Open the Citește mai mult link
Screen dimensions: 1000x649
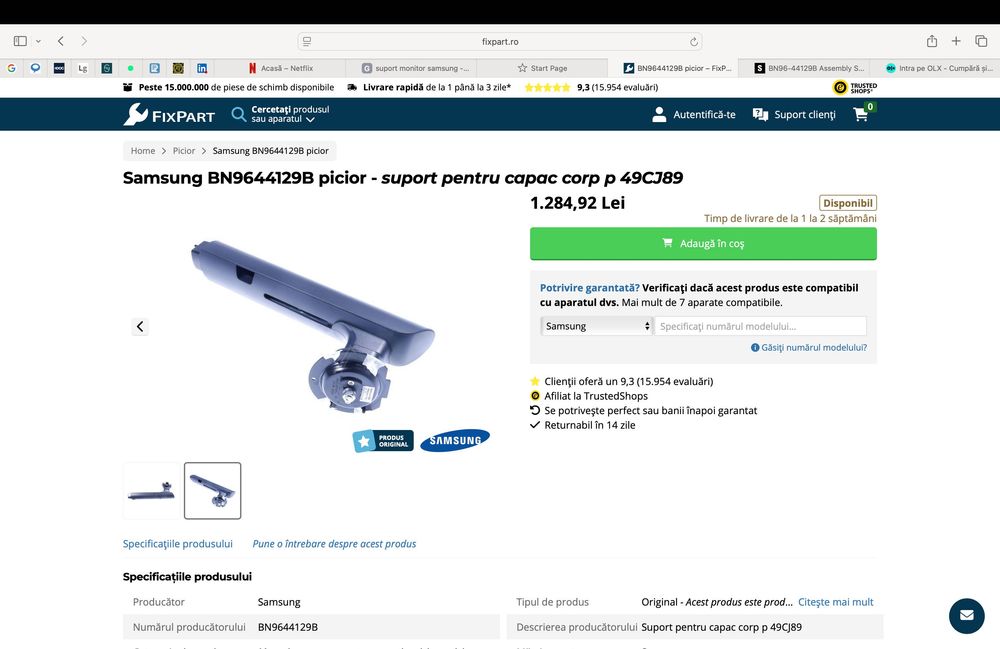[835, 602]
